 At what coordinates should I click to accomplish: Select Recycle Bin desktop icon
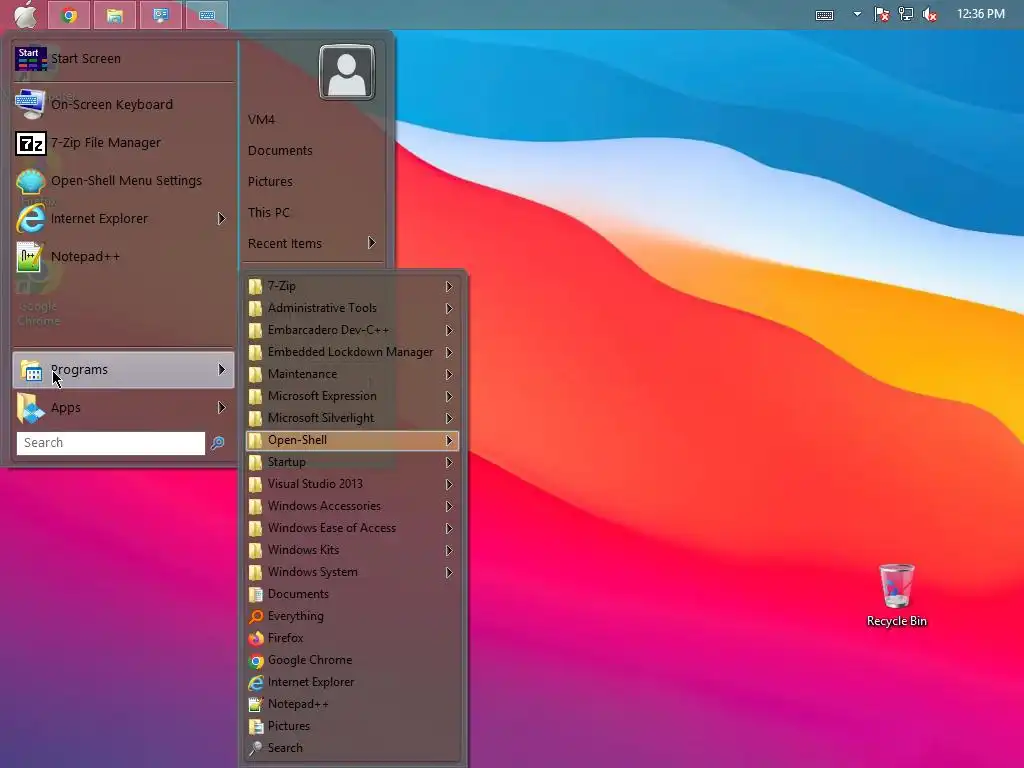(x=897, y=596)
